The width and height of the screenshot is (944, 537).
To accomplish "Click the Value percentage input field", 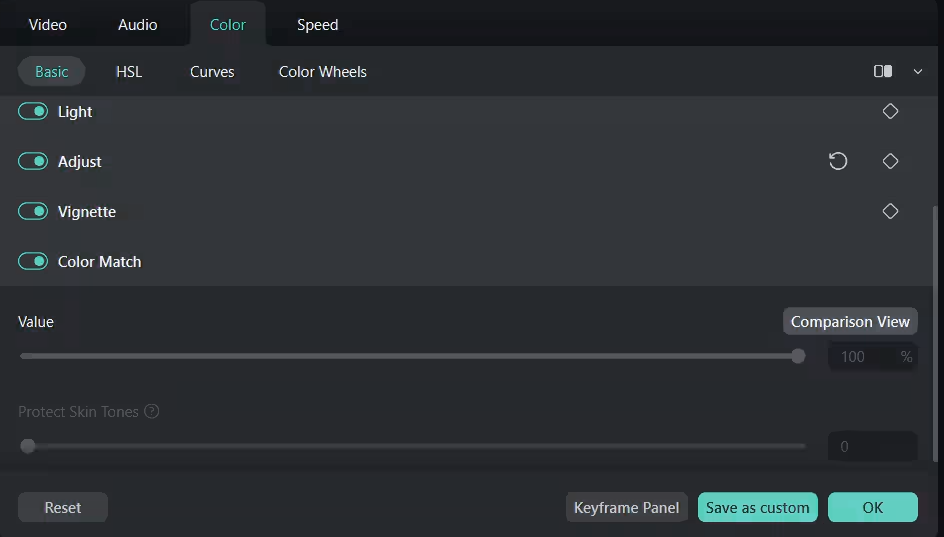I will [x=860, y=356].
